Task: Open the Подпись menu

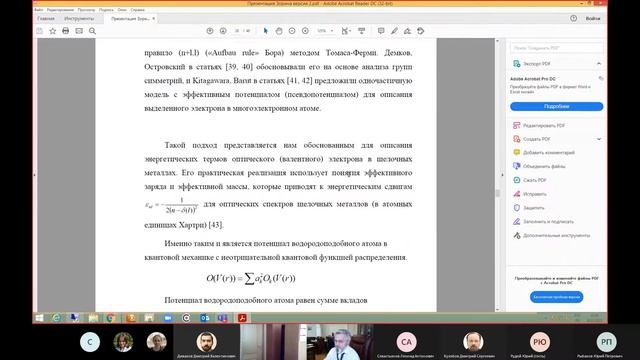Action: 106,10
